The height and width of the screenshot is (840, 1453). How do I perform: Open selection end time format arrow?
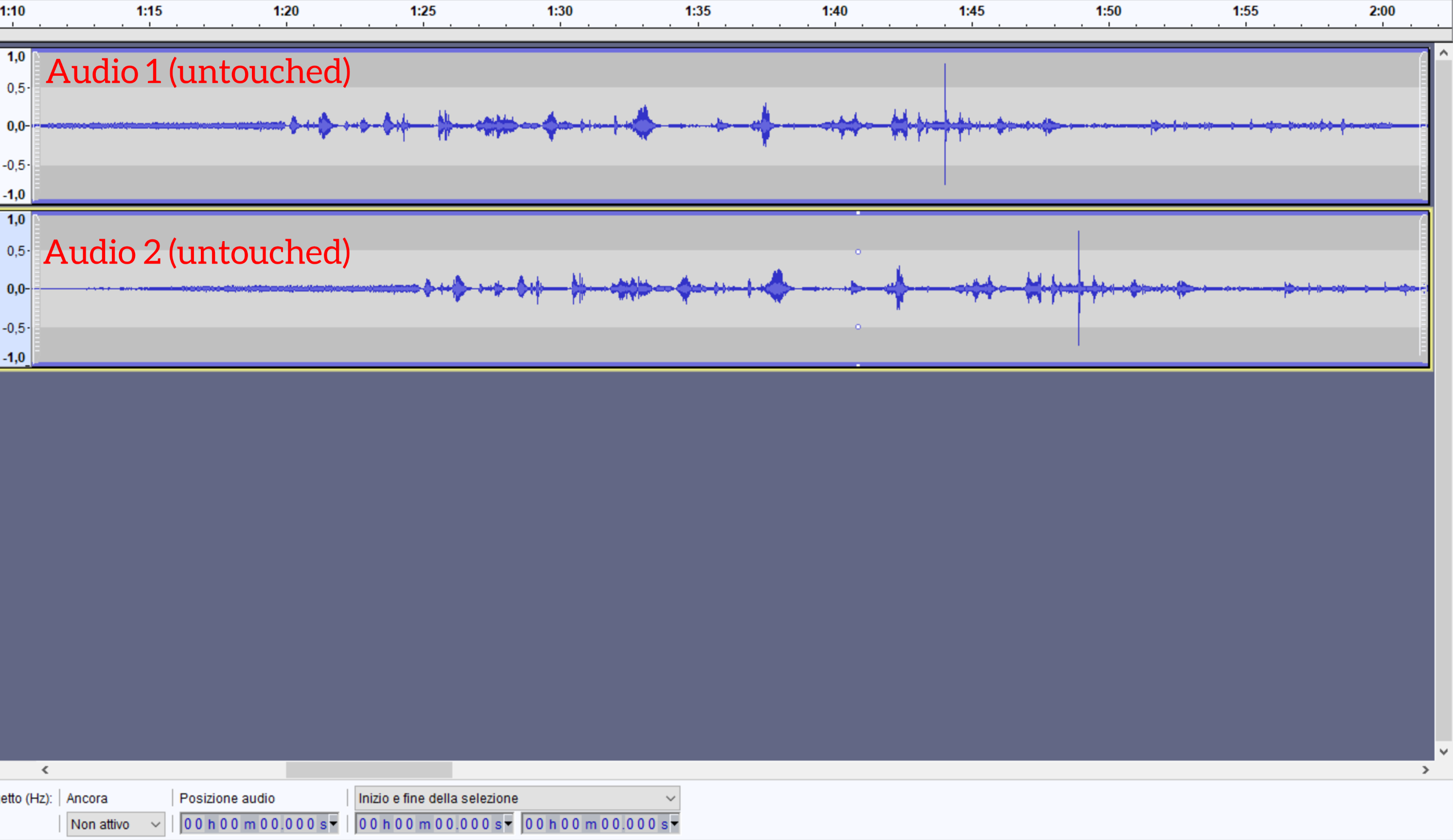[x=674, y=824]
